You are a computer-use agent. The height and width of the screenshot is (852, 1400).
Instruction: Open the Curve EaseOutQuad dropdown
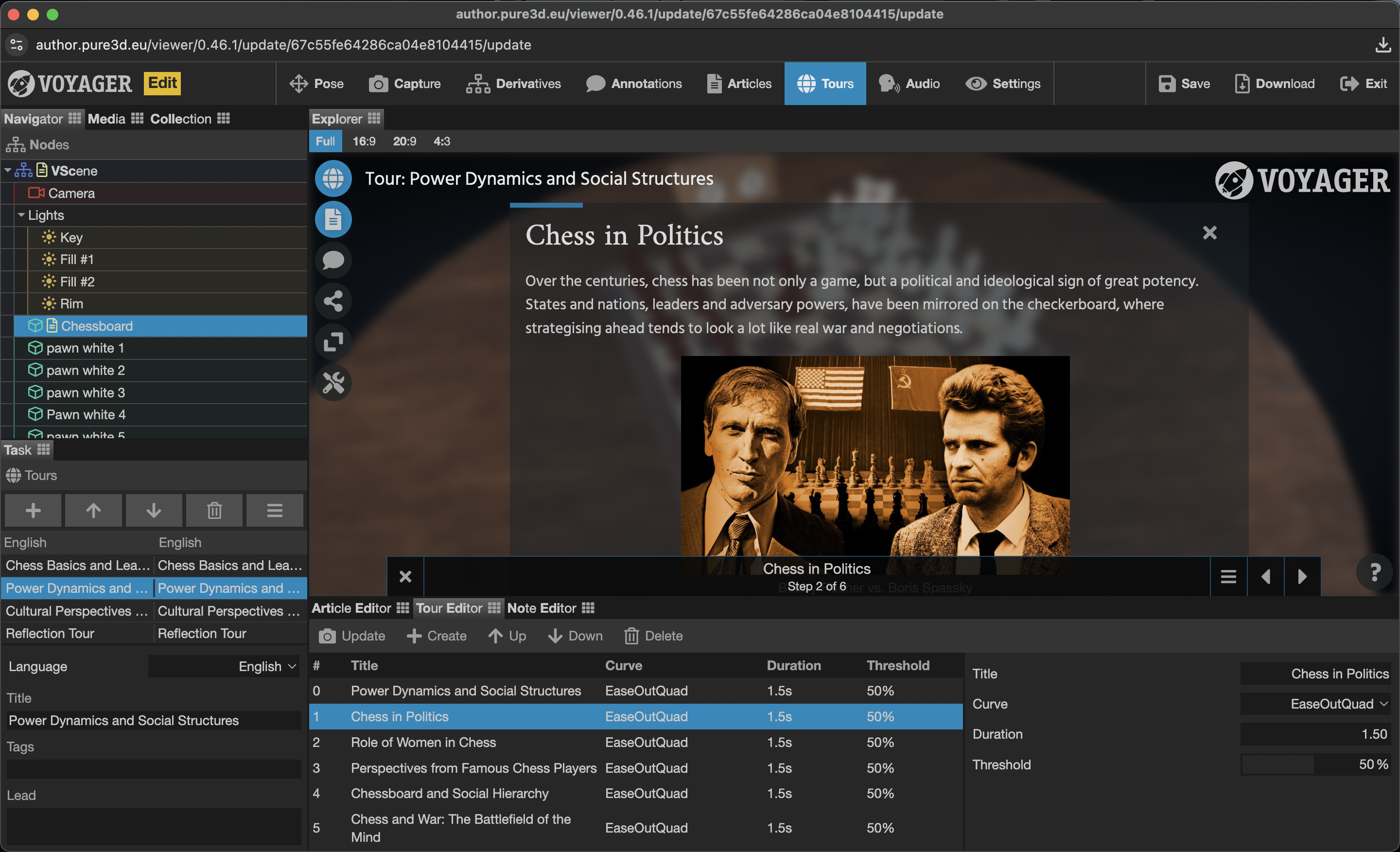click(x=1316, y=704)
